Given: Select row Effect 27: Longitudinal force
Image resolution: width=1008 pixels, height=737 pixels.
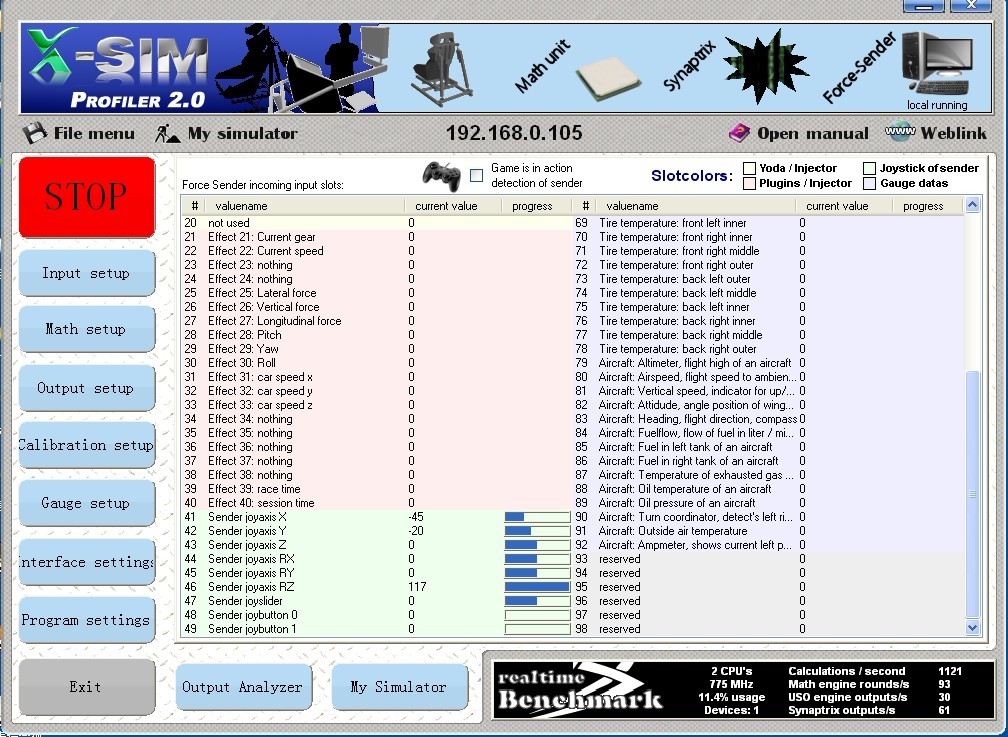Looking at the screenshot, I should tap(377, 322).
